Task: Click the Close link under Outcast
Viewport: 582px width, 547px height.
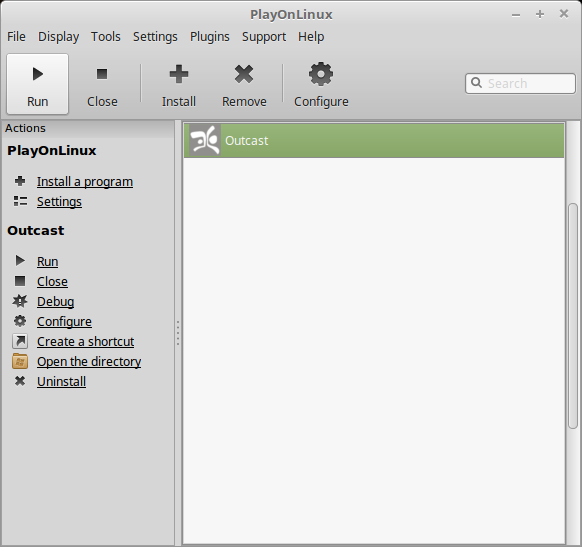Action: pyautogui.click(x=52, y=282)
